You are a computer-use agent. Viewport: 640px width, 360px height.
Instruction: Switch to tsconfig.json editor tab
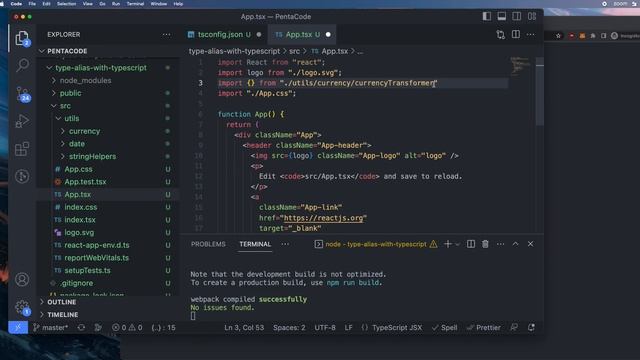click(x=224, y=35)
